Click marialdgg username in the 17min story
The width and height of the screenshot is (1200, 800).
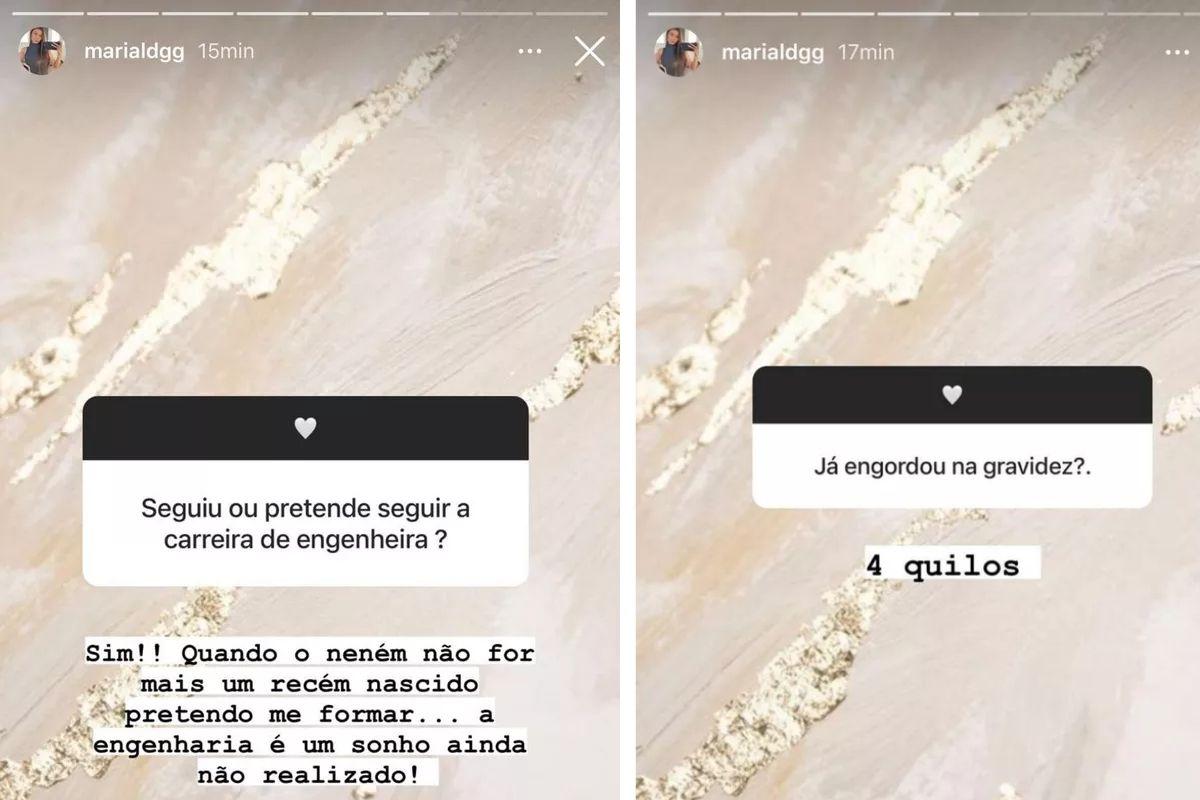pyautogui.click(x=772, y=52)
